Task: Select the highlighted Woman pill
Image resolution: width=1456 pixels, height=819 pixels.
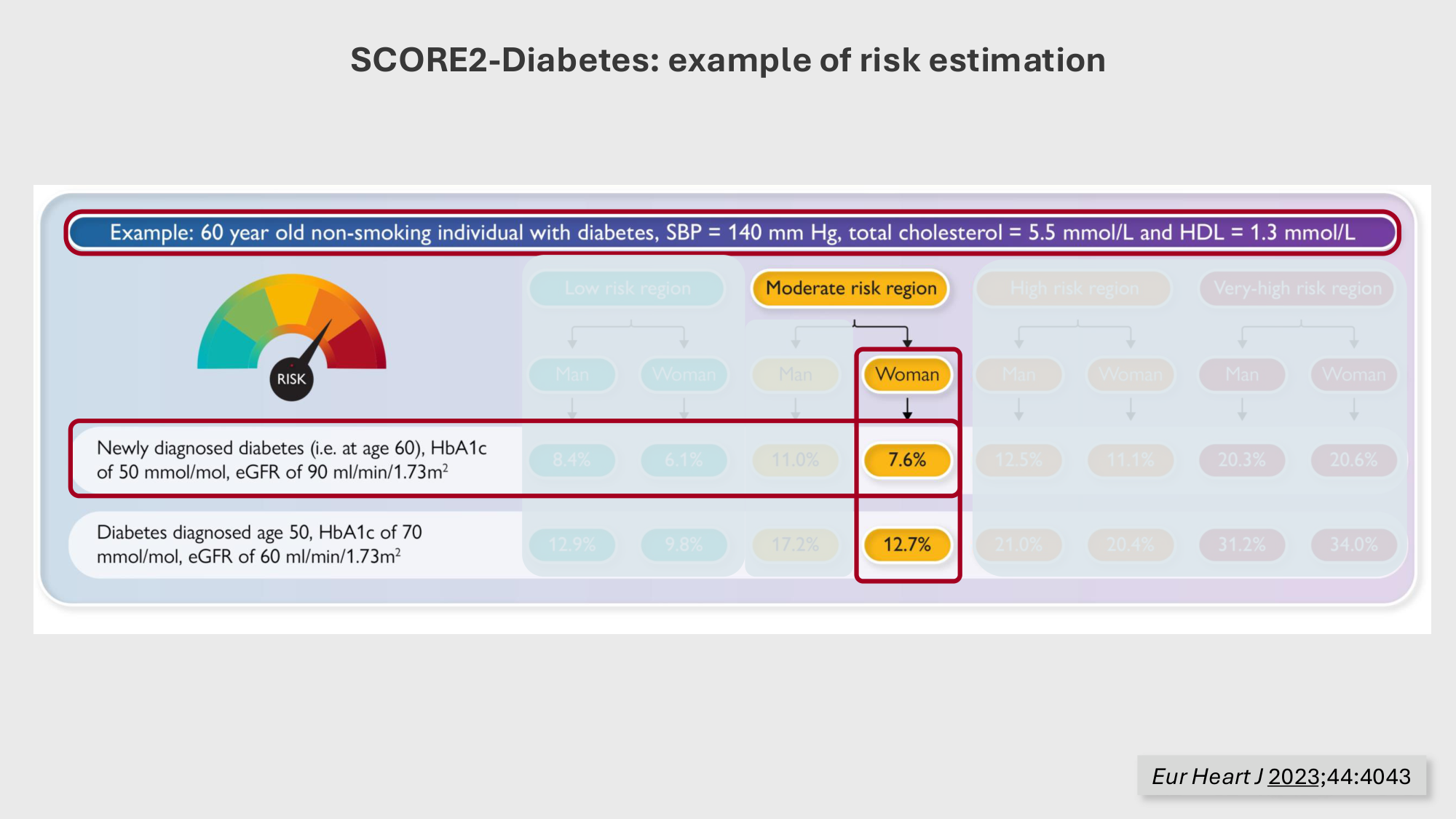Action: click(x=907, y=374)
